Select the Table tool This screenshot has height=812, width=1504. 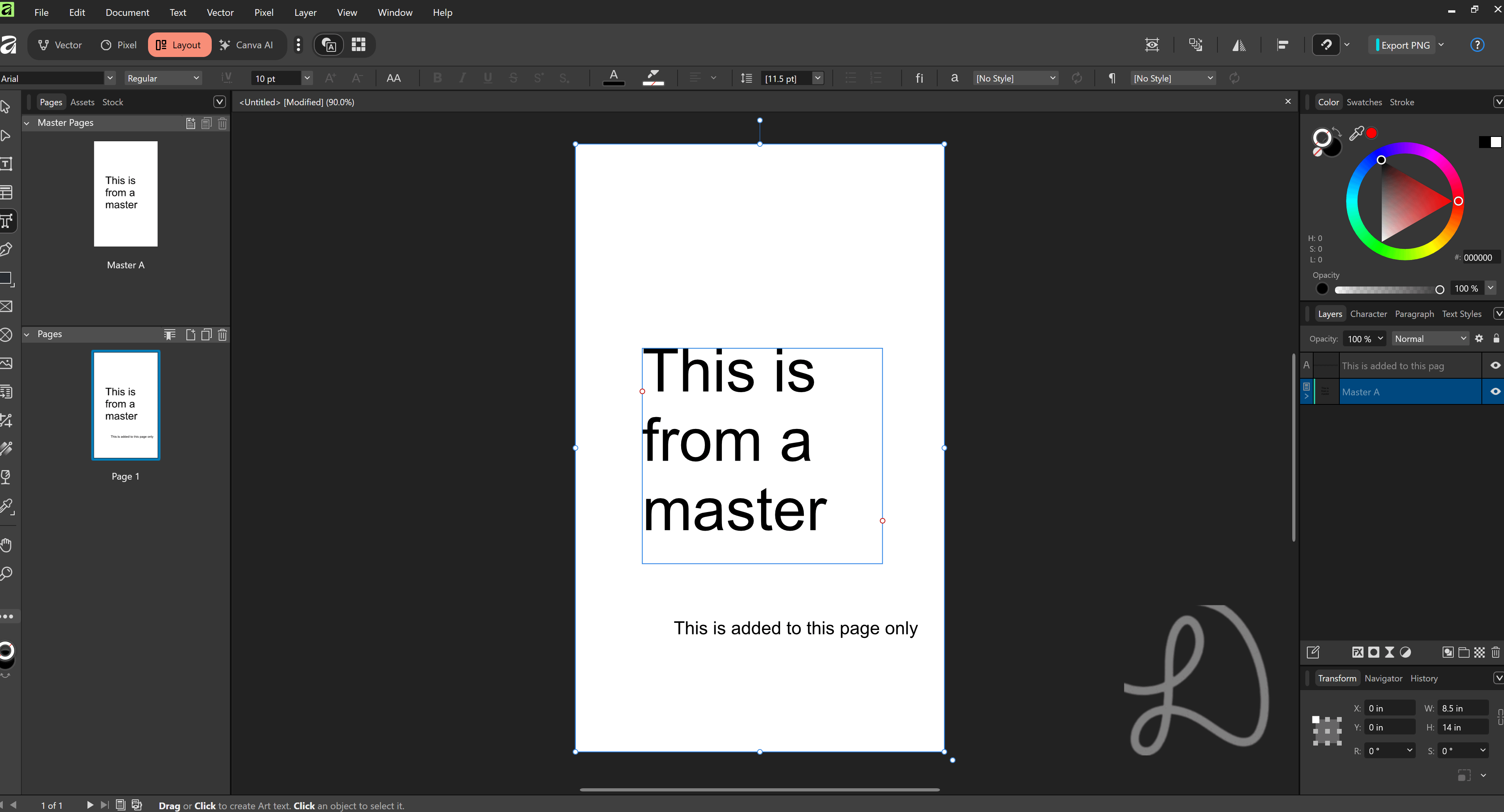(x=6, y=192)
